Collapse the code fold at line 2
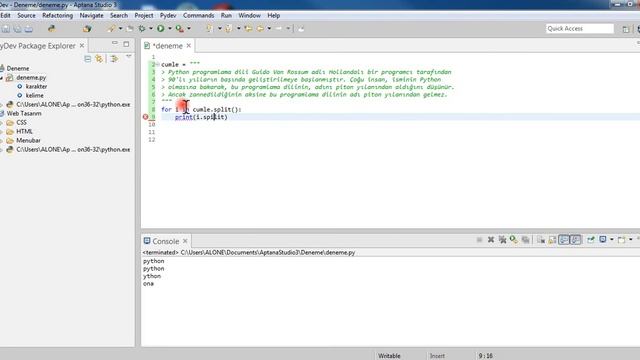 click(158, 64)
